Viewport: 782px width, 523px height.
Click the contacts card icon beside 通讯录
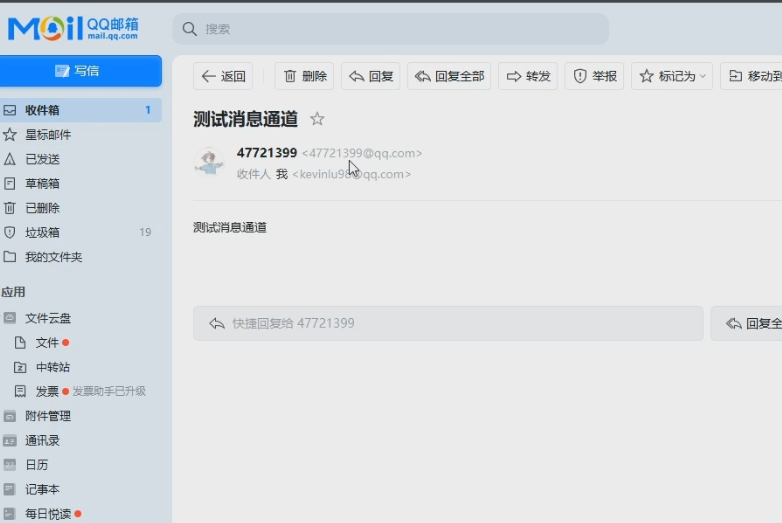click(9, 441)
